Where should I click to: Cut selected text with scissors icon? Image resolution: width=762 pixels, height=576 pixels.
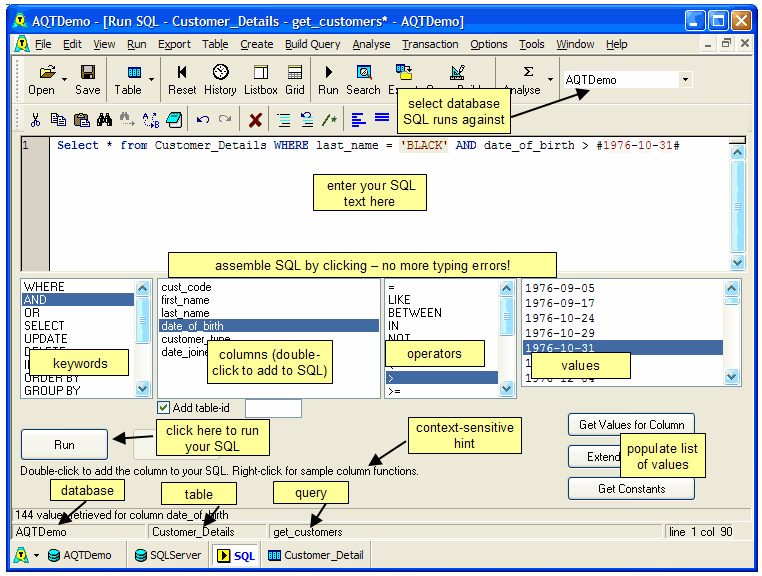tap(35, 120)
